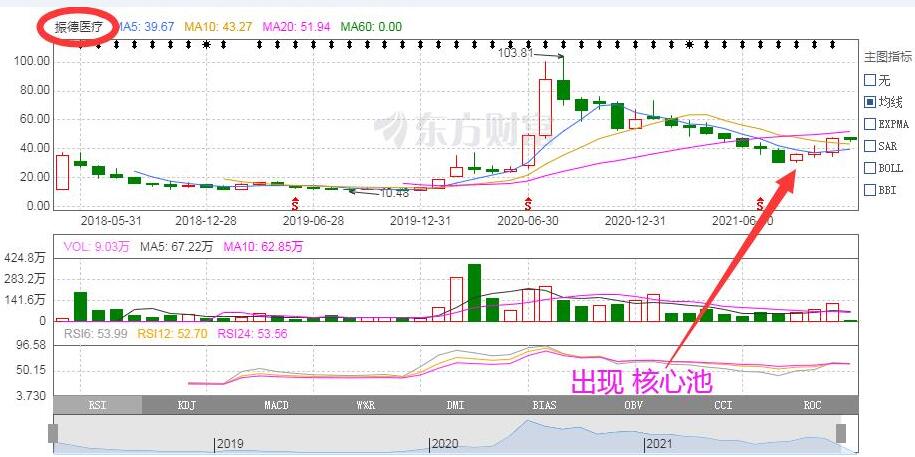The image size is (915, 457).
Task: Enable the BOLL indicator checkbox
Action: point(869,168)
